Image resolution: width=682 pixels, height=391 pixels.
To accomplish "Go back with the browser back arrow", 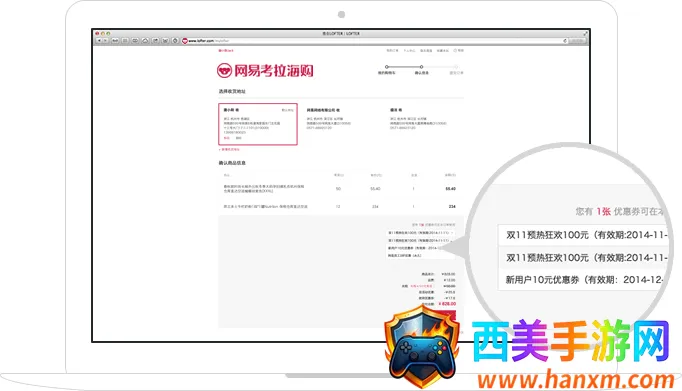I will 99,40.
